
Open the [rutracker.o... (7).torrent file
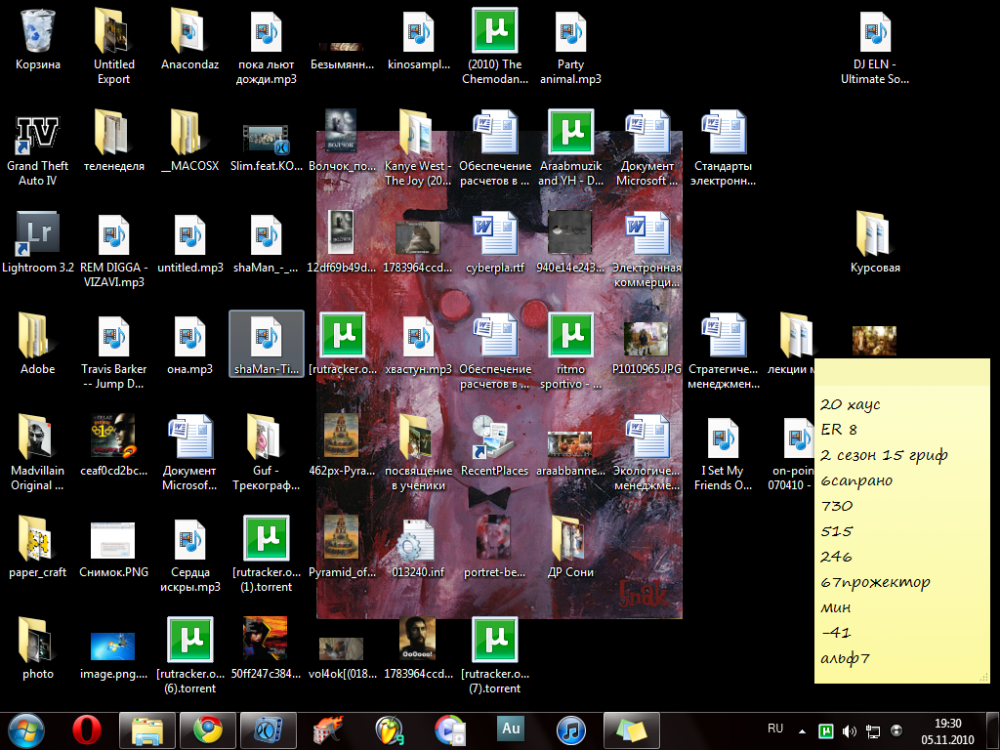(x=494, y=656)
